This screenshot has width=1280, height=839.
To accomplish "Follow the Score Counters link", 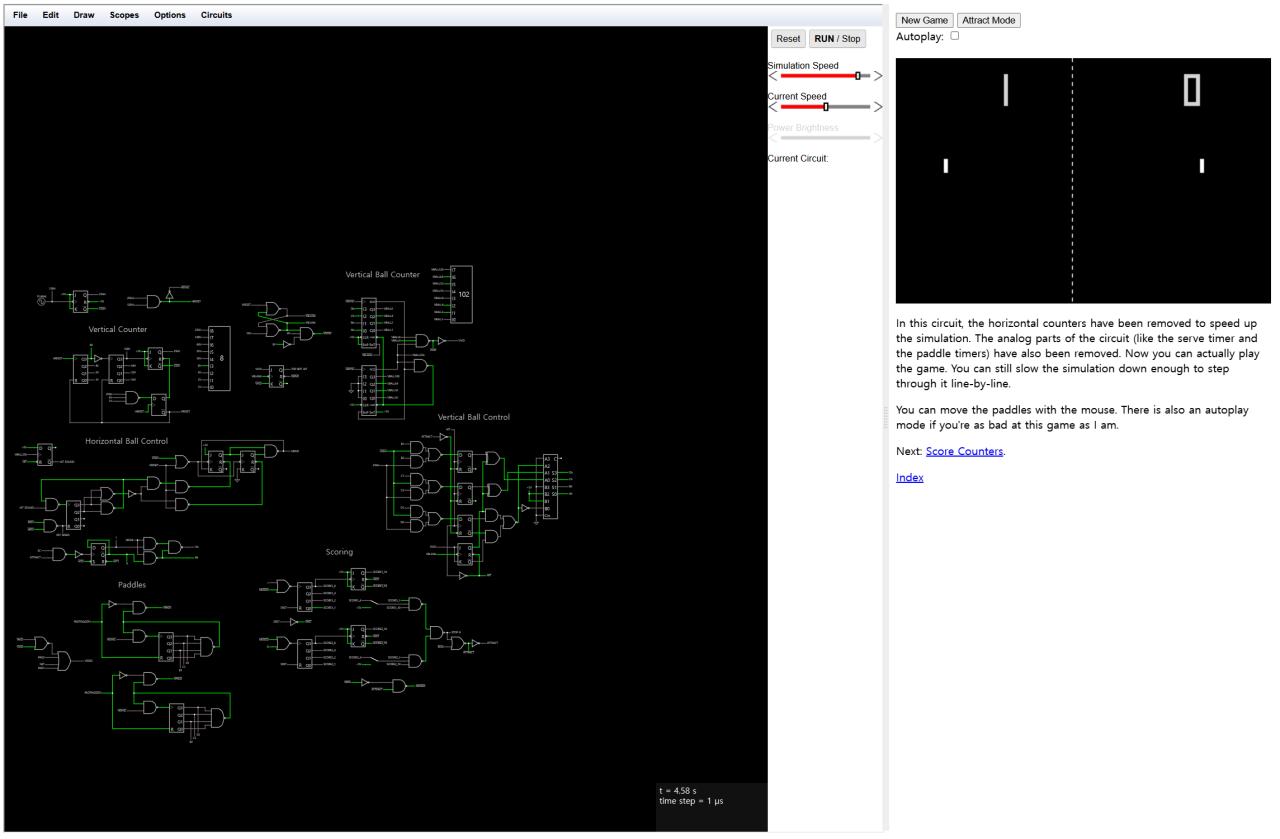I will (964, 452).
